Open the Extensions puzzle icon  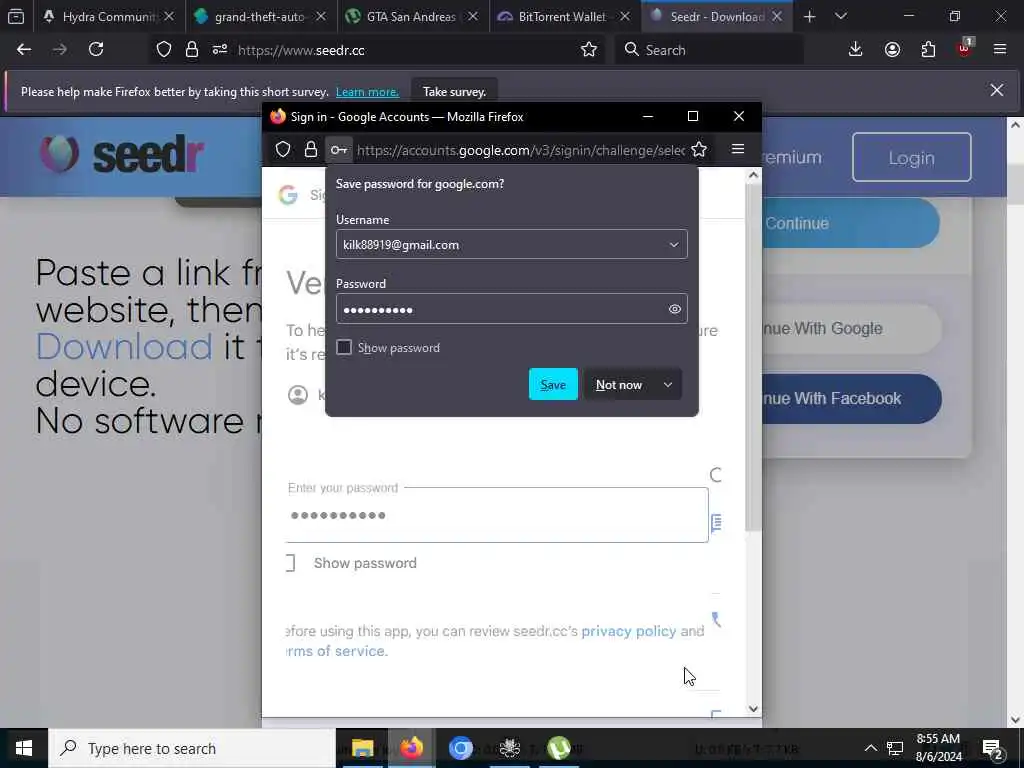[928, 50]
